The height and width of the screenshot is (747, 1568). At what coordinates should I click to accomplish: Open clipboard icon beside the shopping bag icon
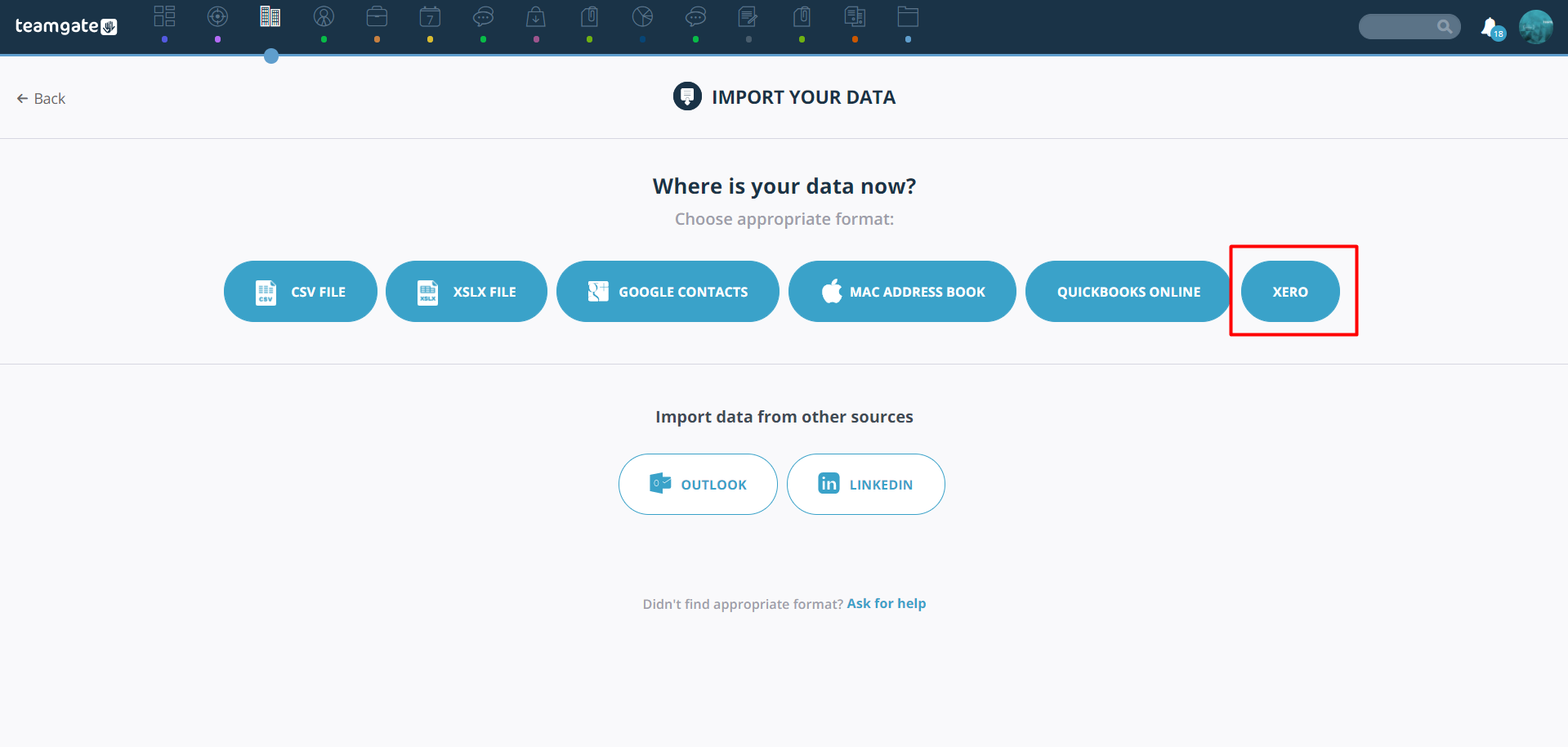point(589,16)
